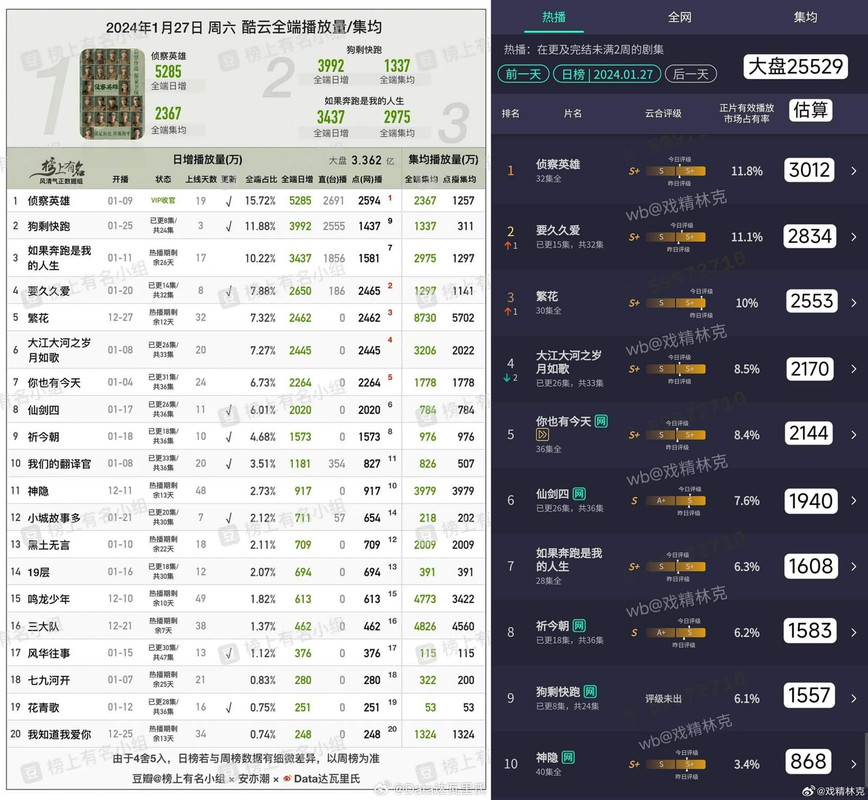868x800 pixels.
Task: Click the 网 badge next to 仙剑四
Action: click(x=579, y=494)
